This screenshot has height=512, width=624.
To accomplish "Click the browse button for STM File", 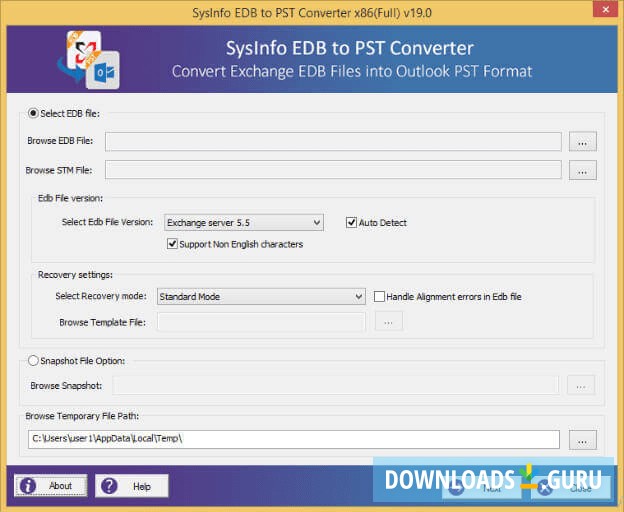I will pos(583,171).
